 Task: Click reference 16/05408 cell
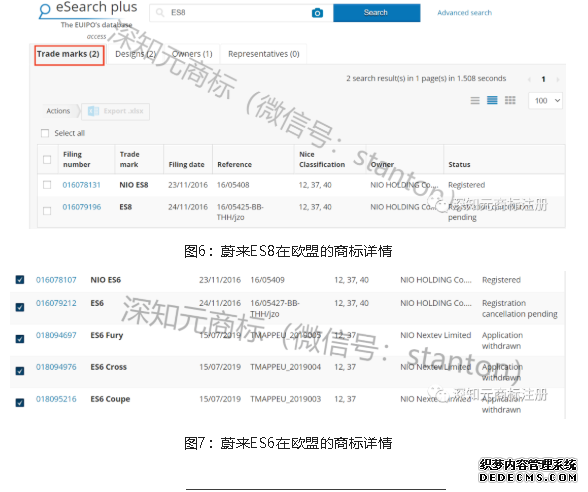pyautogui.click(x=233, y=185)
